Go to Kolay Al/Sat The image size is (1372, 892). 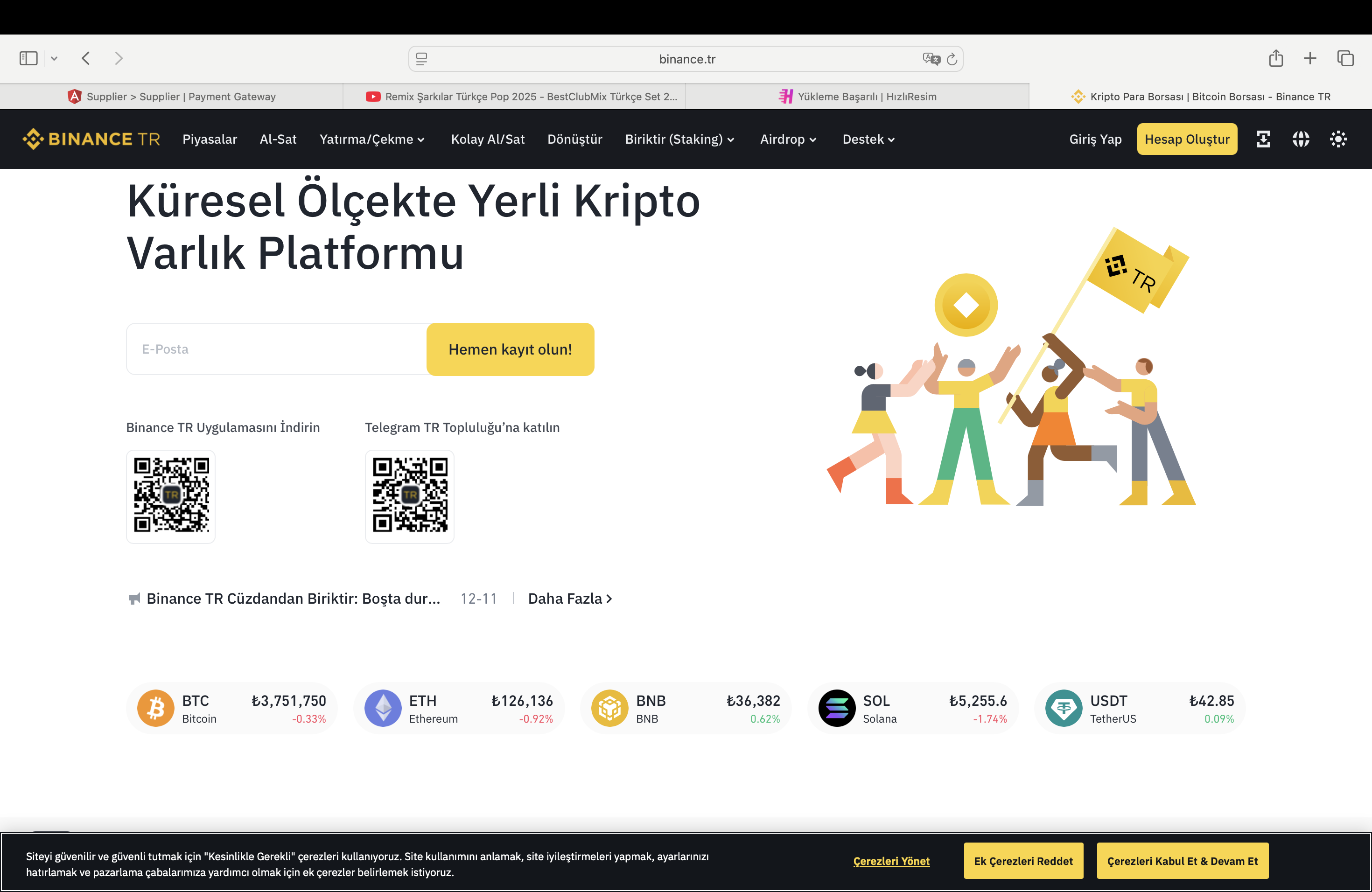pyautogui.click(x=488, y=139)
